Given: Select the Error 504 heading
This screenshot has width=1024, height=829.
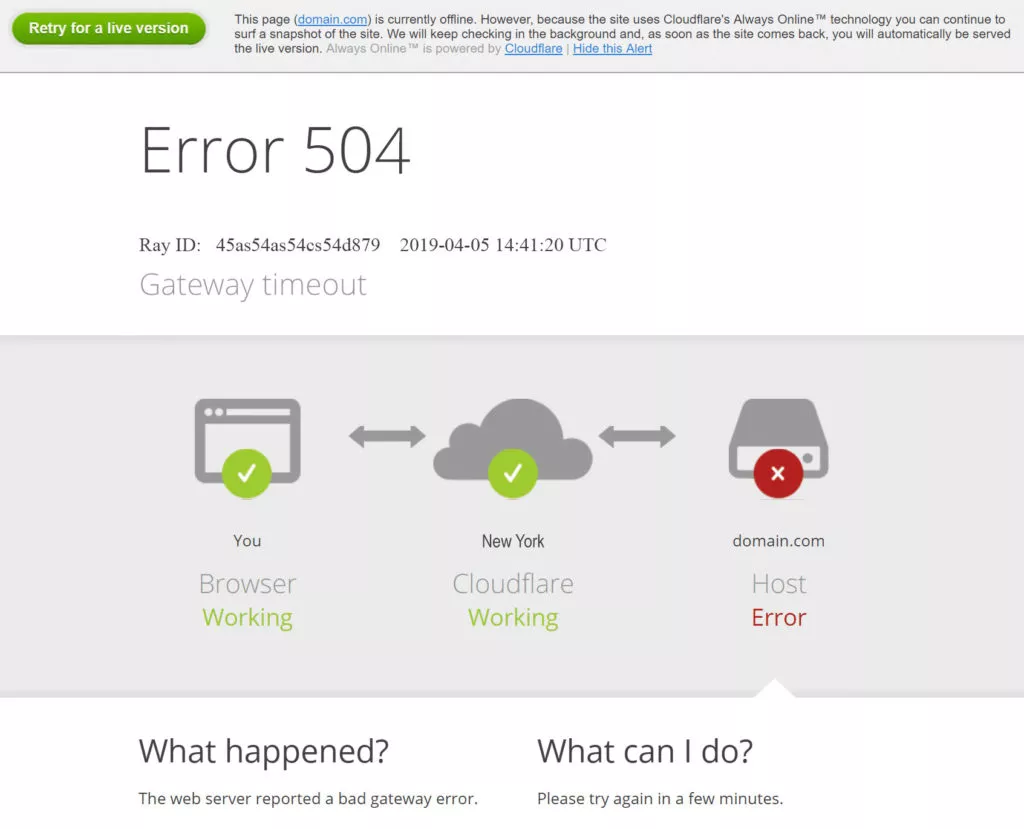Looking at the screenshot, I should (275, 150).
